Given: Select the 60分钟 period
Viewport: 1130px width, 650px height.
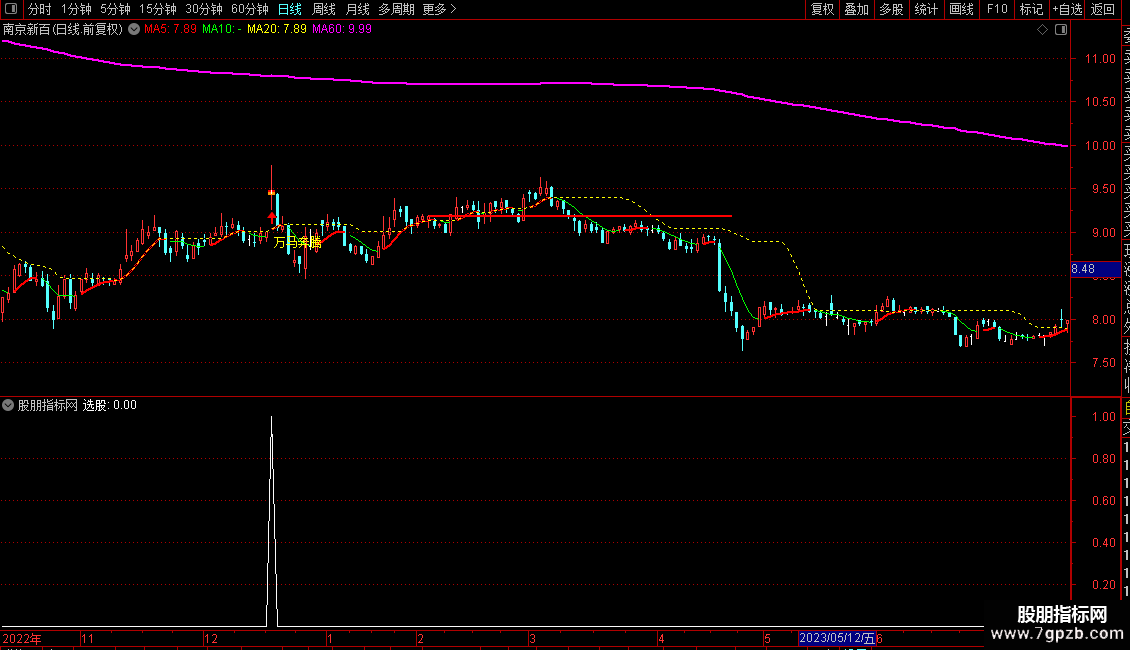Looking at the screenshot, I should tap(250, 9).
